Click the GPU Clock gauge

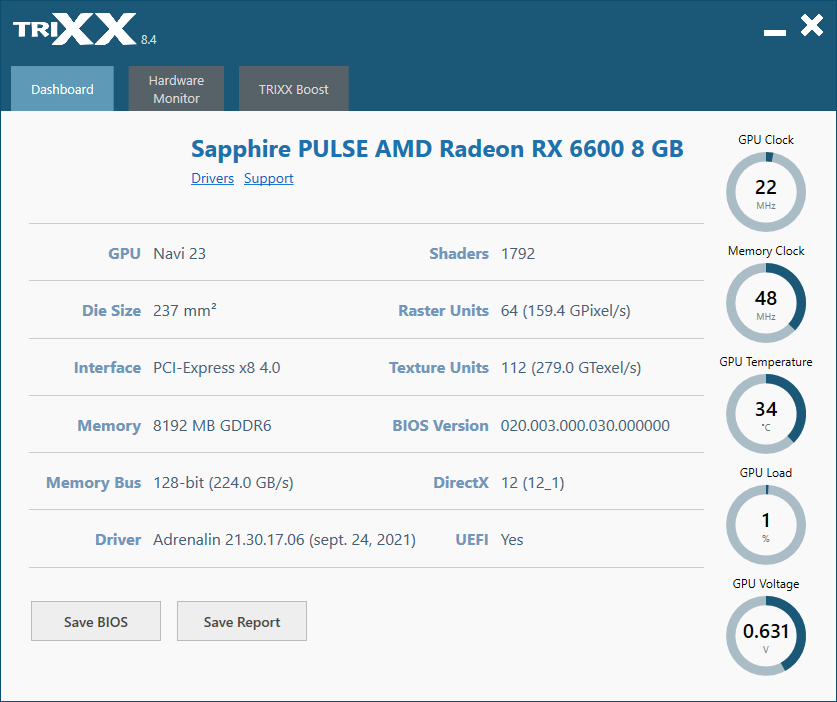click(x=766, y=192)
